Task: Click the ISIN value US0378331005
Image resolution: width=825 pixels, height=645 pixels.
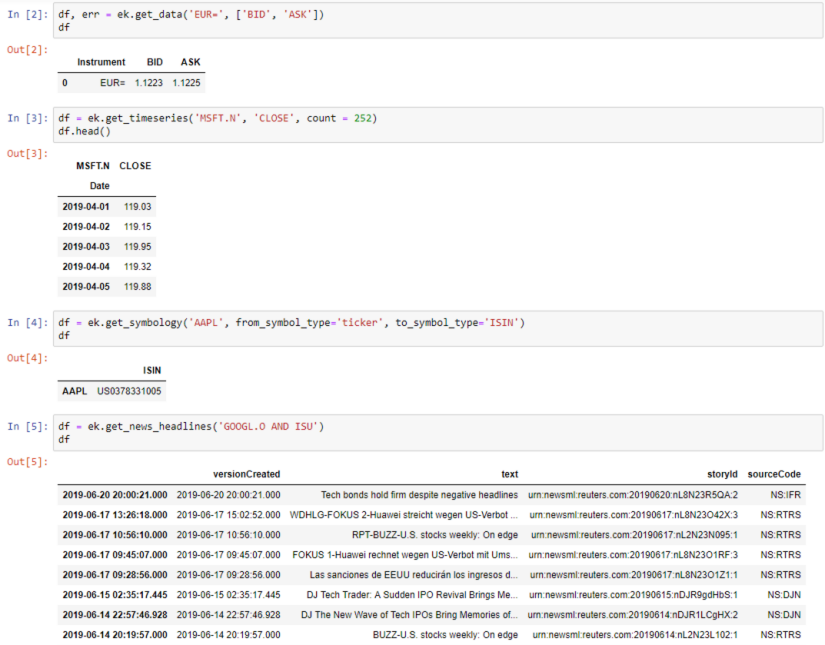Action: 130,390
